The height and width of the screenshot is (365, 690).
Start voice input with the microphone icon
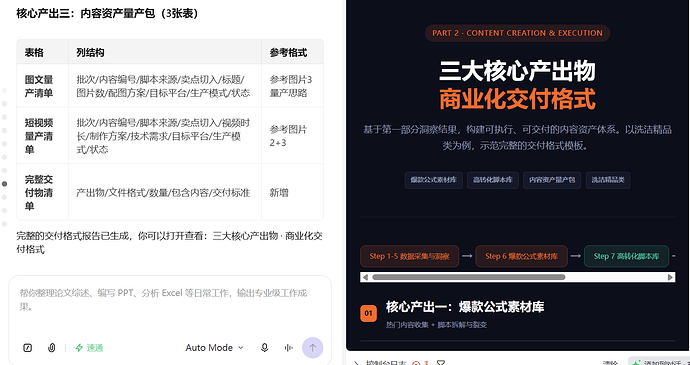[264, 348]
